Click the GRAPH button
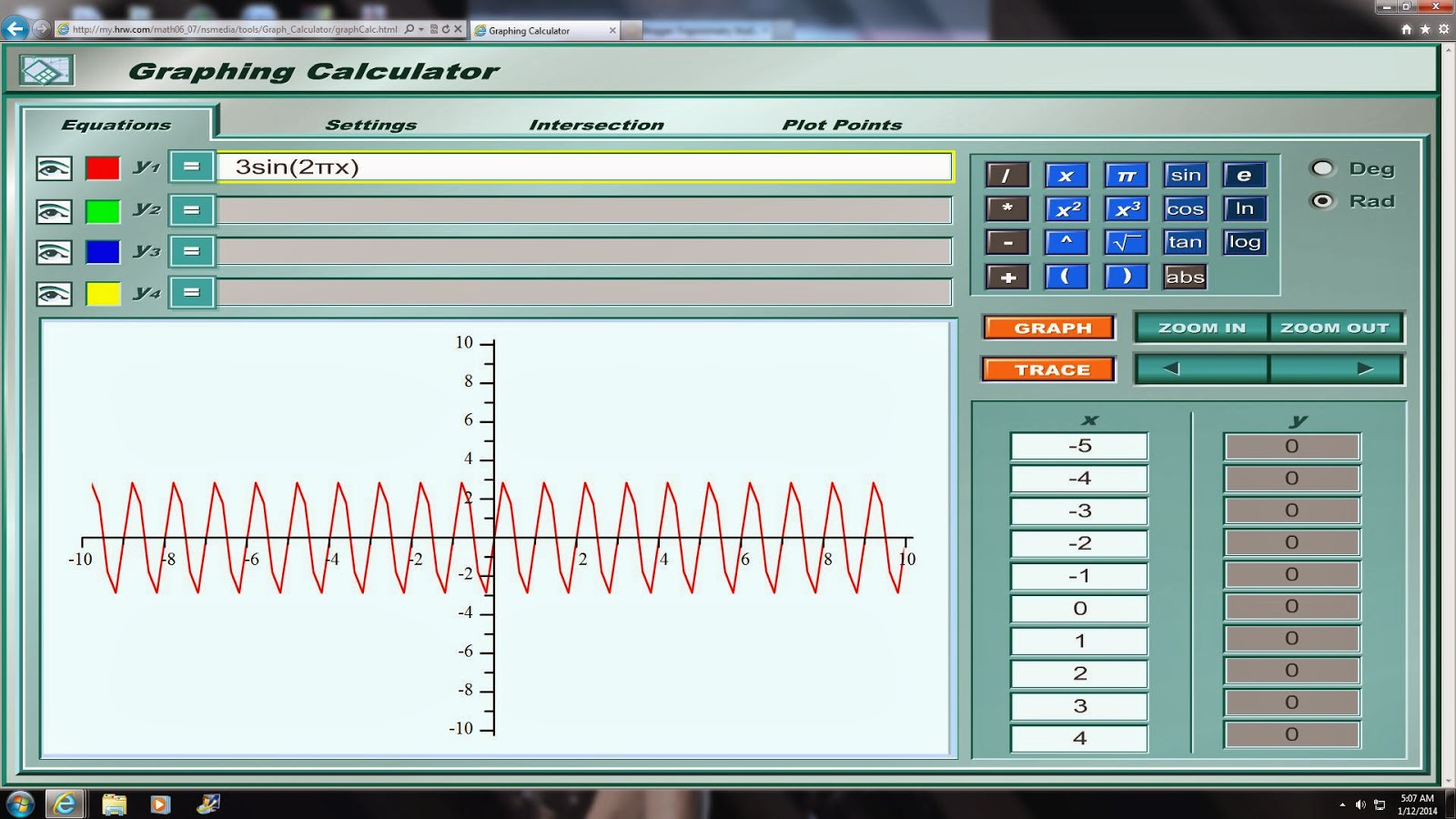The width and height of the screenshot is (1456, 819). coord(1049,328)
